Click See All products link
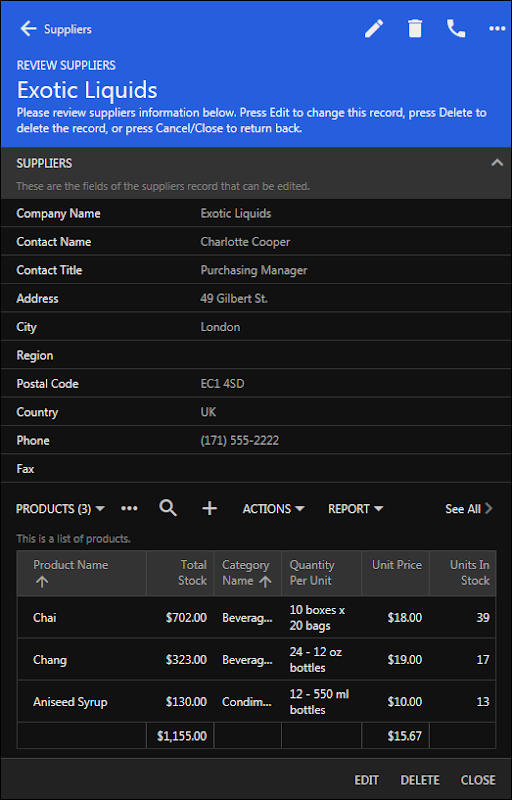The image size is (512, 800). pos(469,509)
